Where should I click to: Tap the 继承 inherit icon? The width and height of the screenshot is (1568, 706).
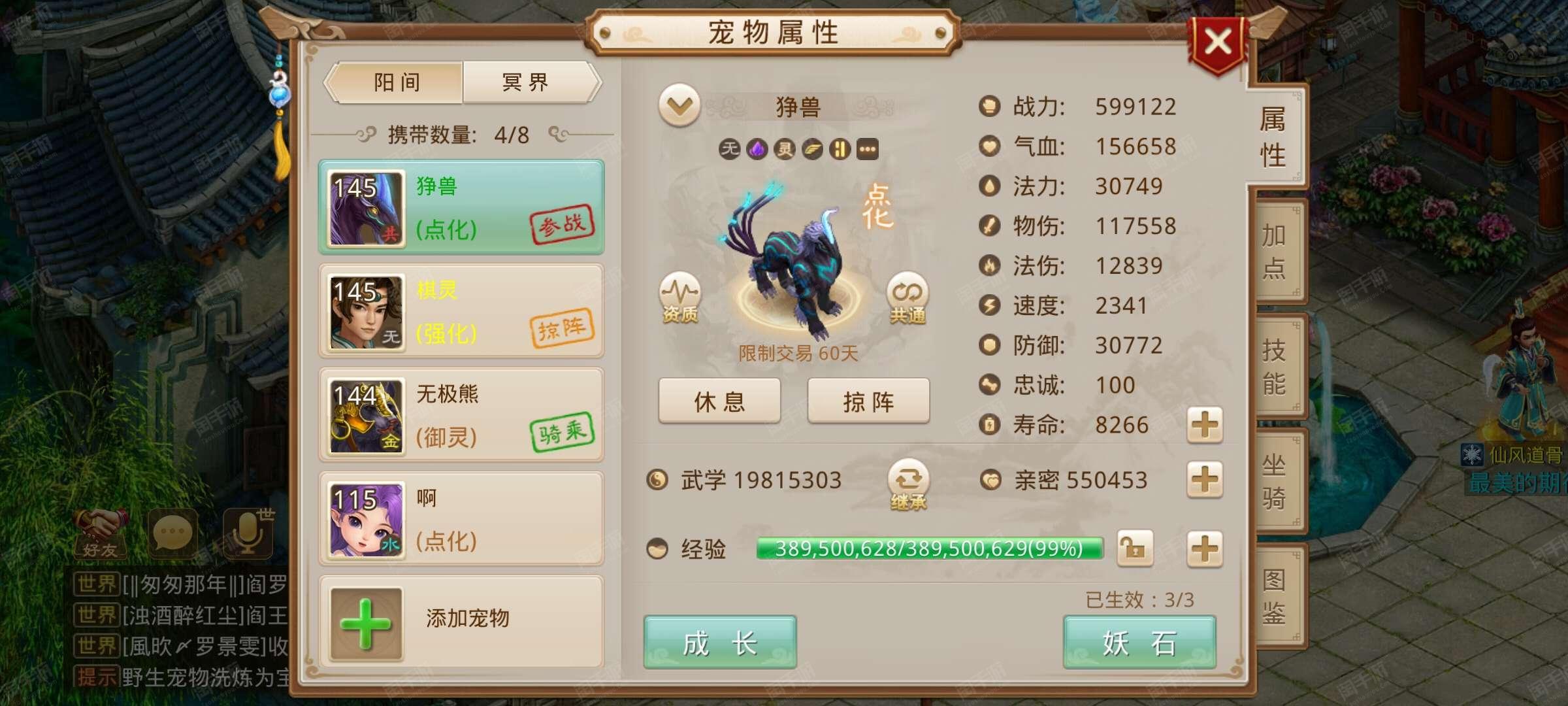(908, 485)
